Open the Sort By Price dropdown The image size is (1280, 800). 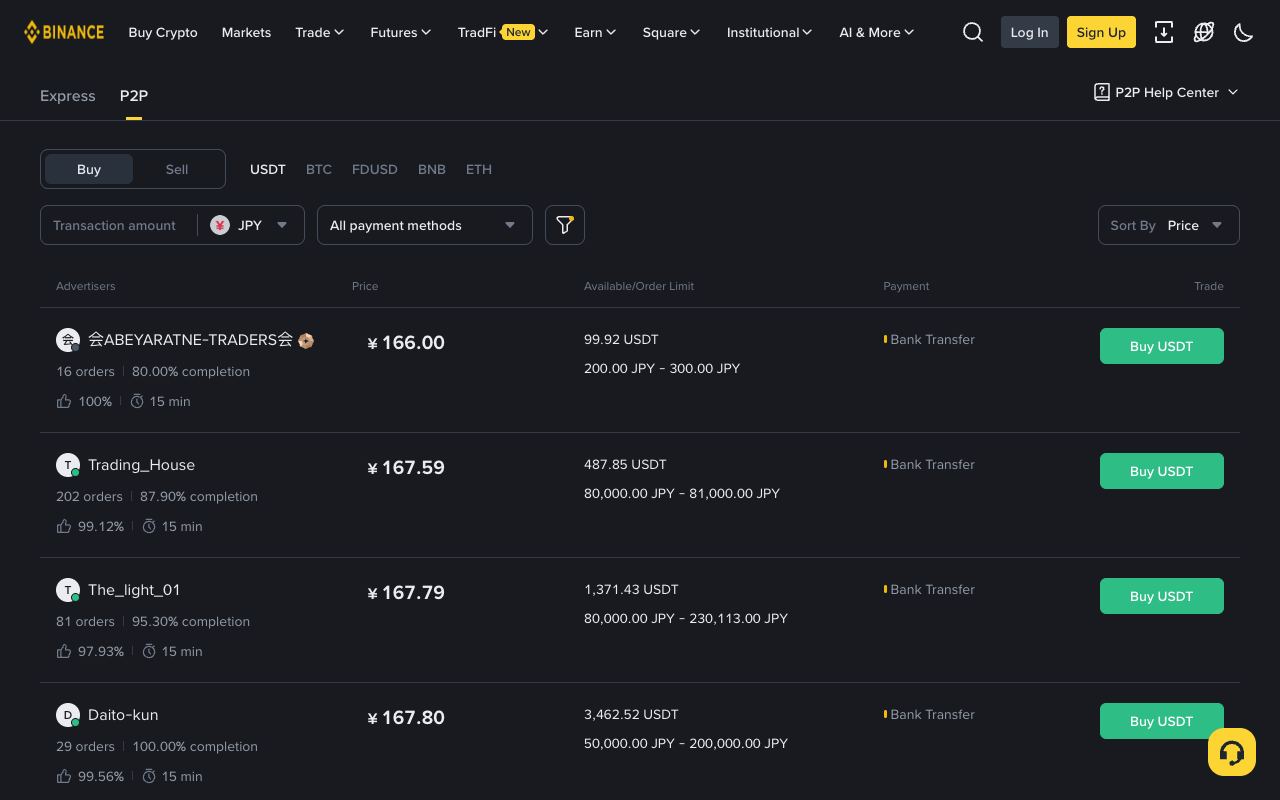[1169, 225]
